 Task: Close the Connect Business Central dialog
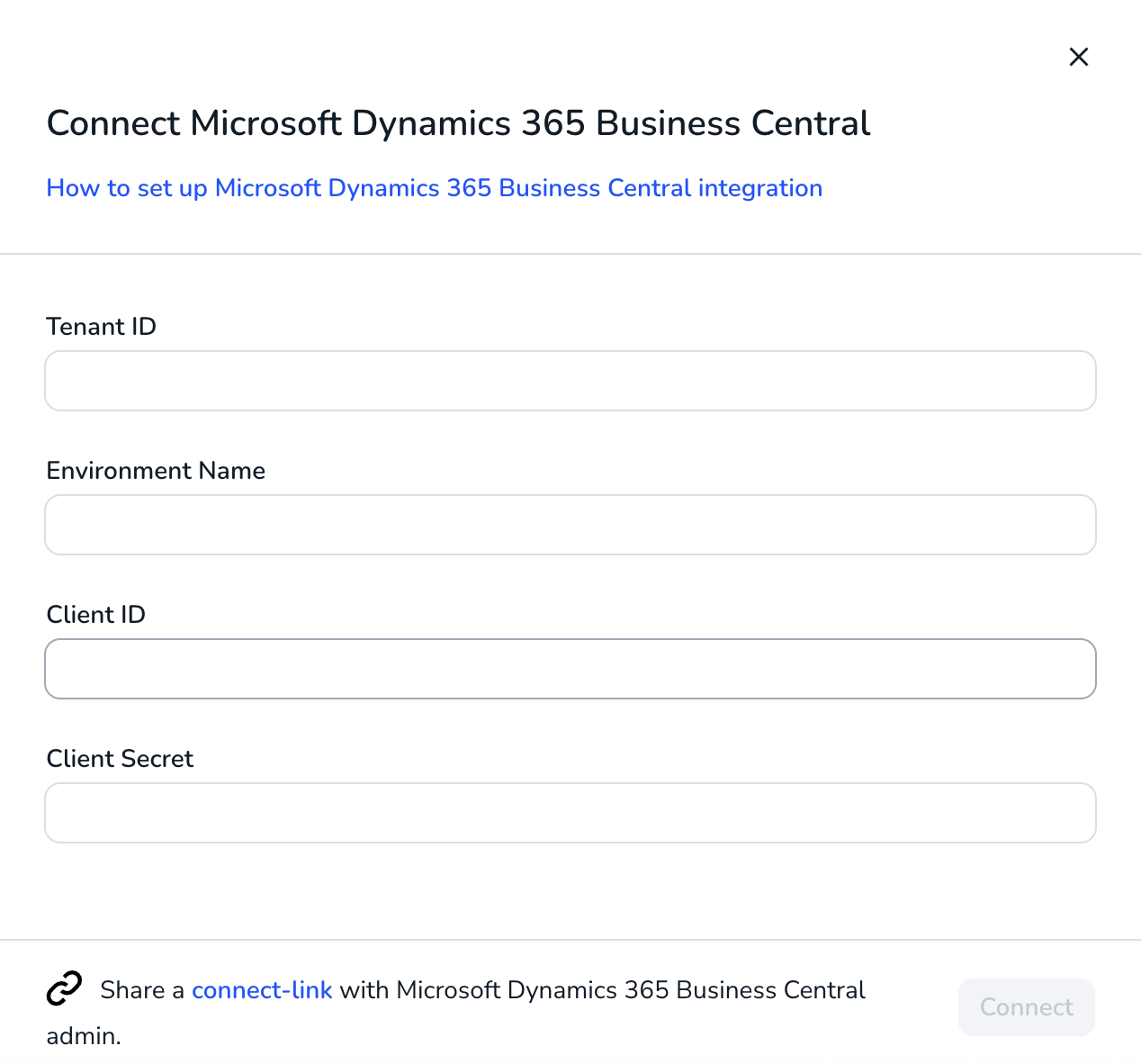point(1078,57)
